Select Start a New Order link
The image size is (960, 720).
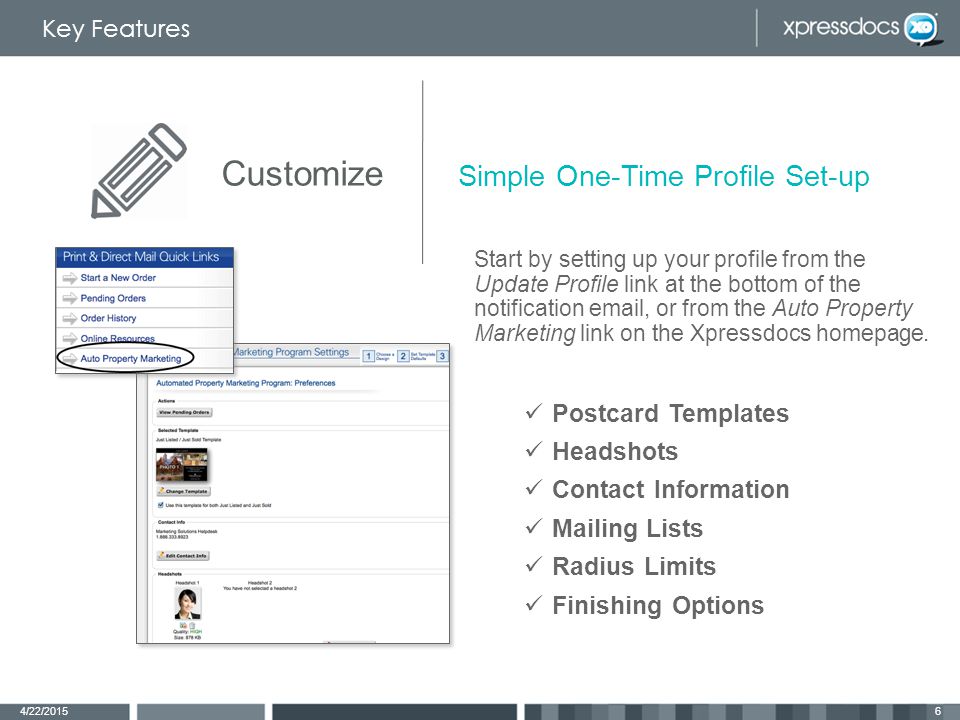pos(118,278)
